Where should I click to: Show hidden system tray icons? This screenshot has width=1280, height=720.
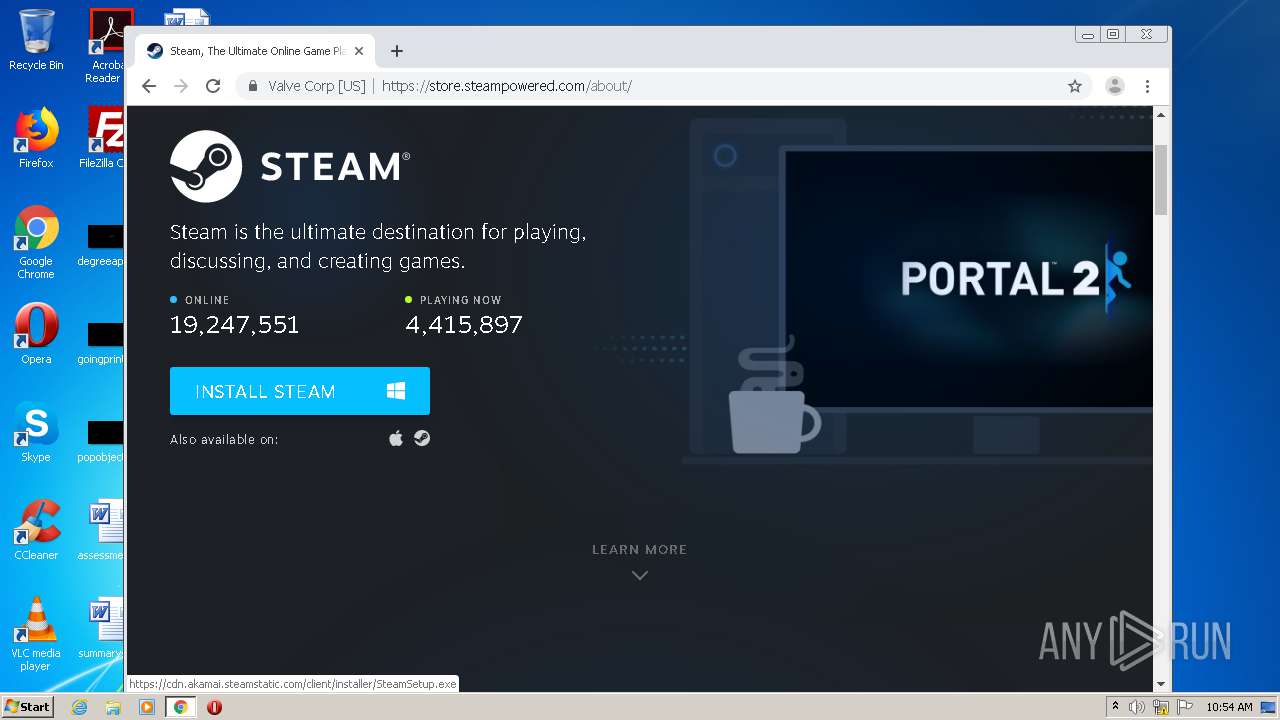(1115, 707)
